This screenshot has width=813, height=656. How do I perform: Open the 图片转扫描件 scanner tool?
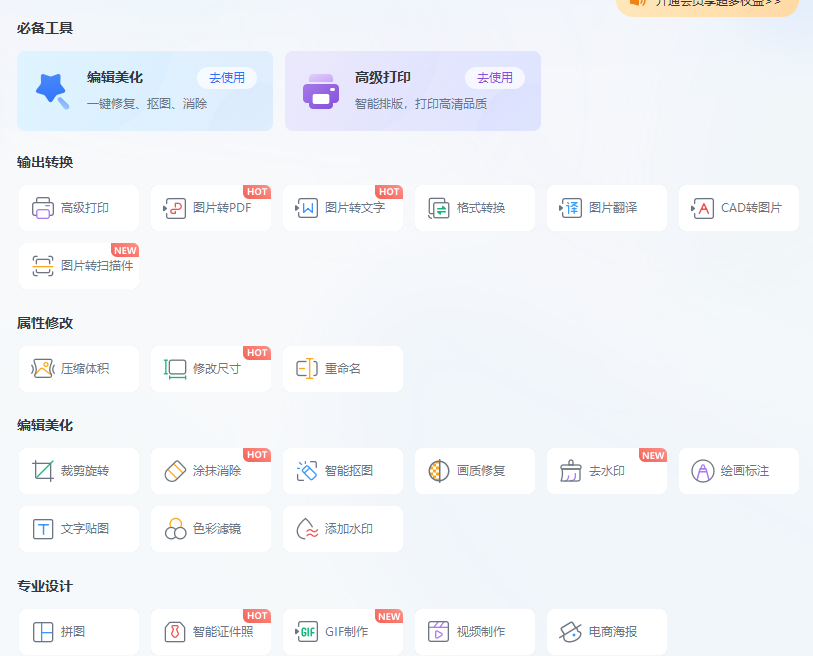[x=79, y=266]
